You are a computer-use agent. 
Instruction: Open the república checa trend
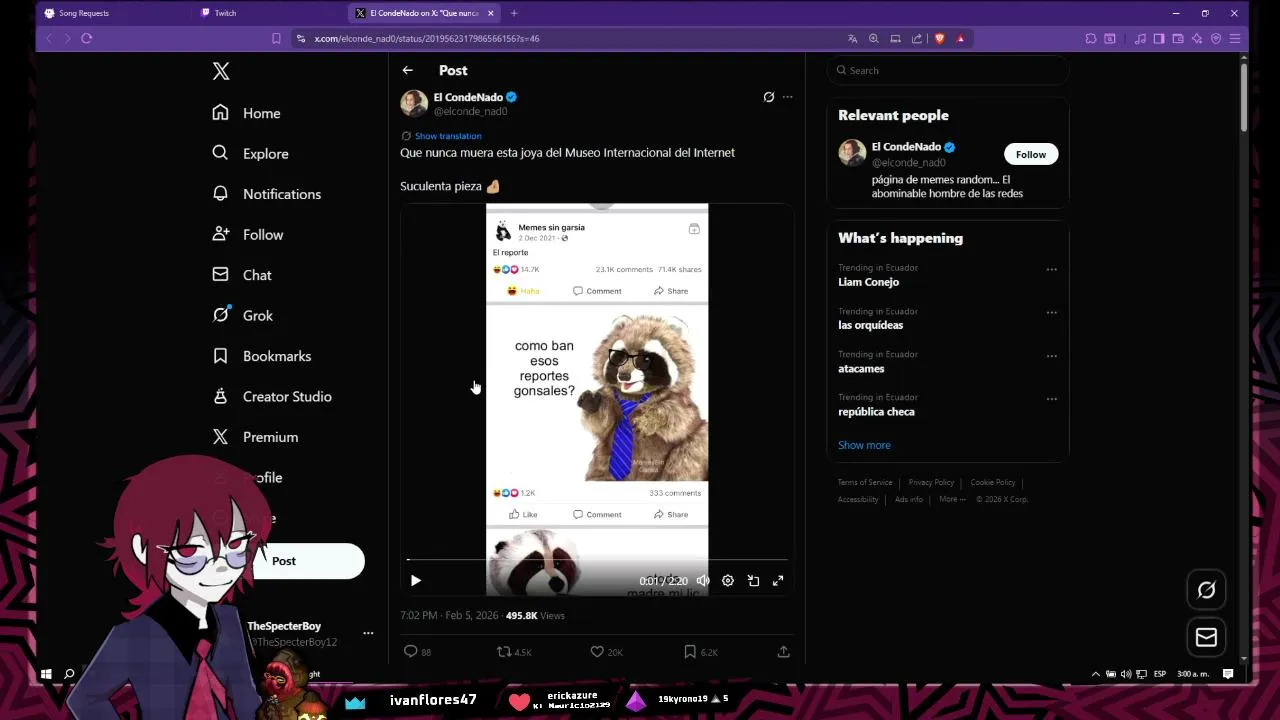point(876,412)
